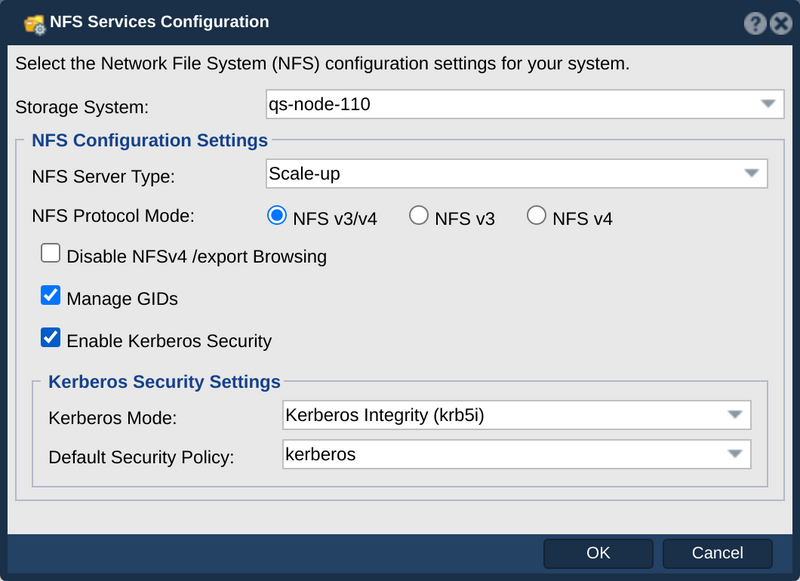Open the help question mark icon

pos(755,23)
